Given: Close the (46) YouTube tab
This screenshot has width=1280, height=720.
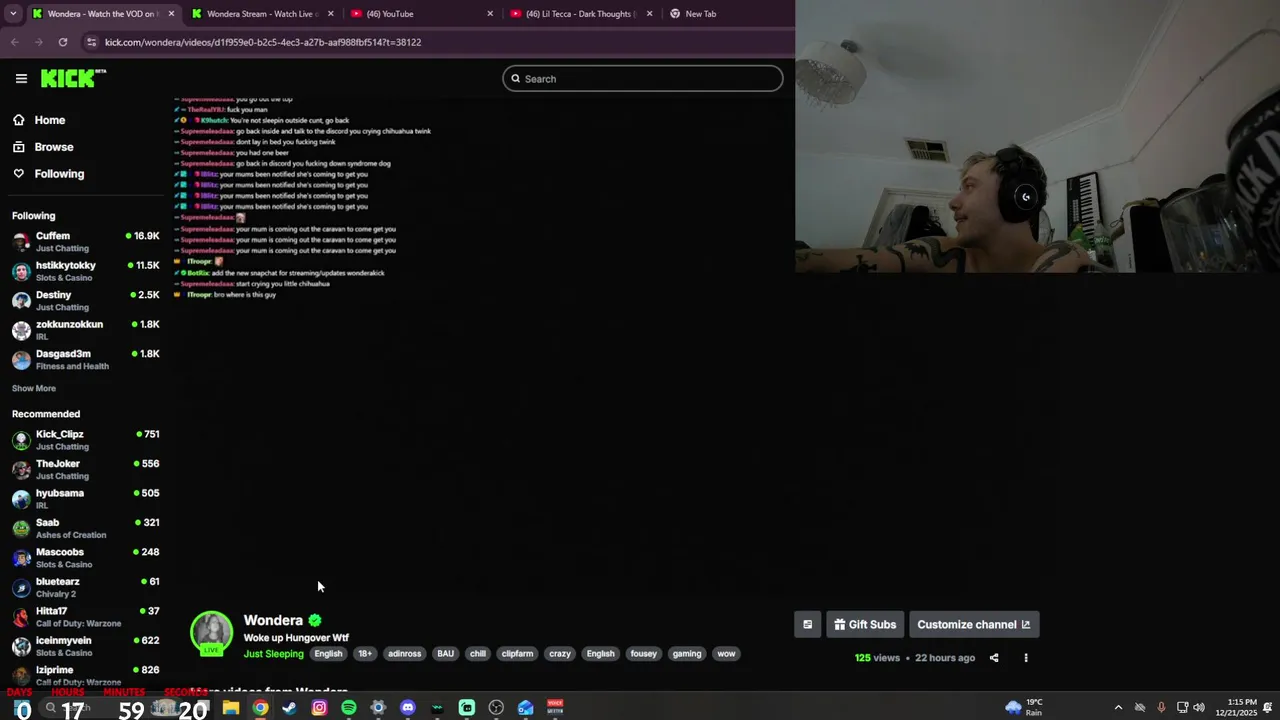Looking at the screenshot, I should [x=490, y=14].
